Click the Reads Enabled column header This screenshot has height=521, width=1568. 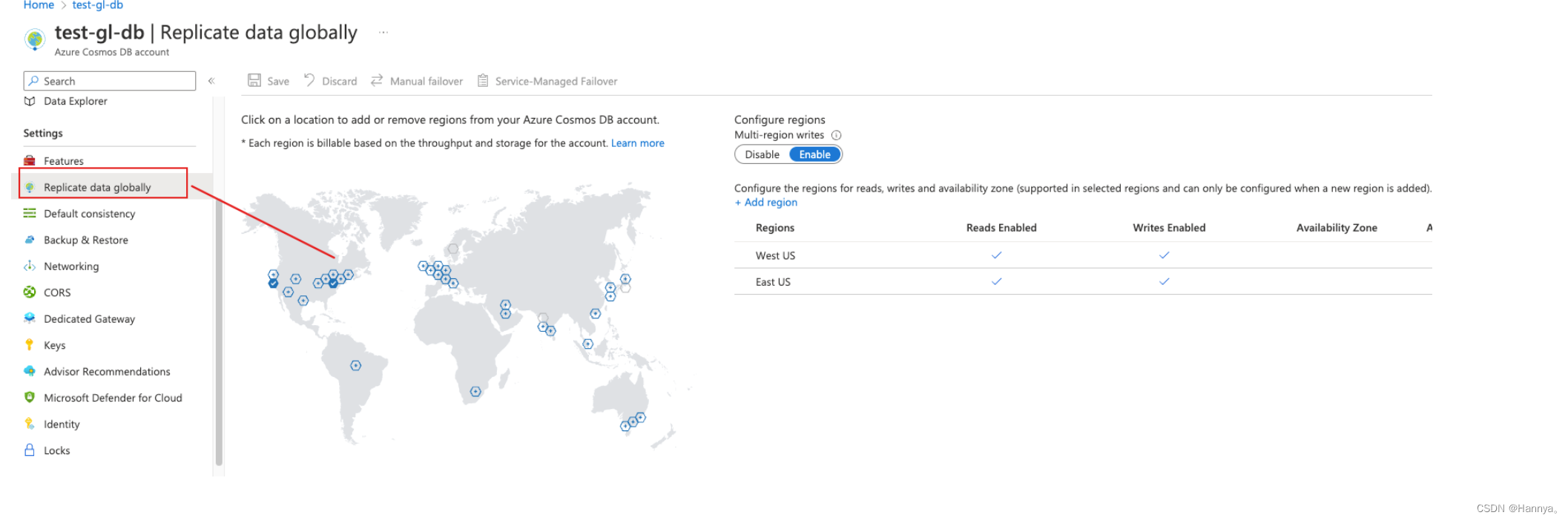pos(1001,228)
